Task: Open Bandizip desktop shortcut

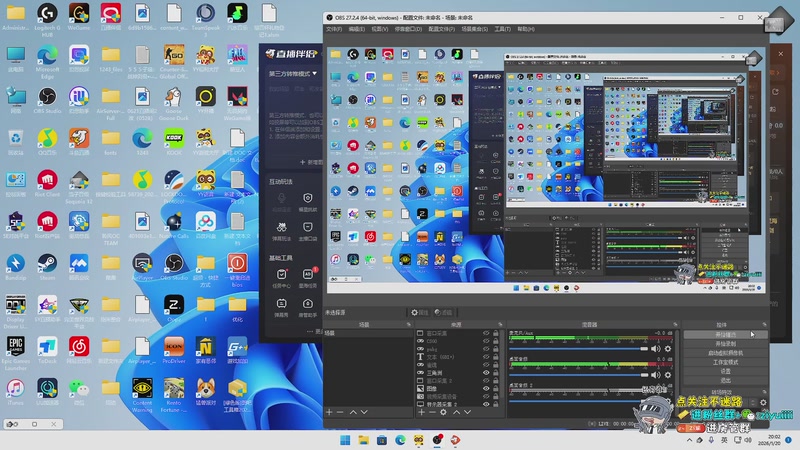Action: pyautogui.click(x=15, y=267)
